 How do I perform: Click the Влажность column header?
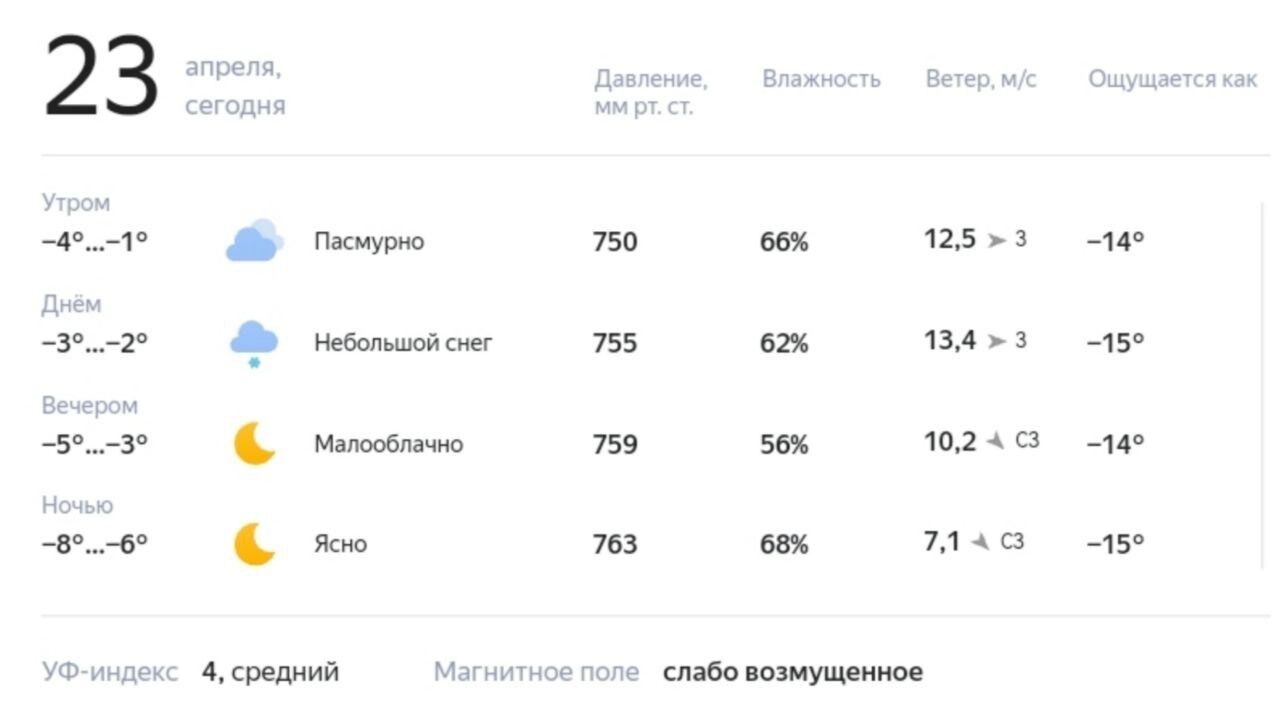[x=821, y=79]
